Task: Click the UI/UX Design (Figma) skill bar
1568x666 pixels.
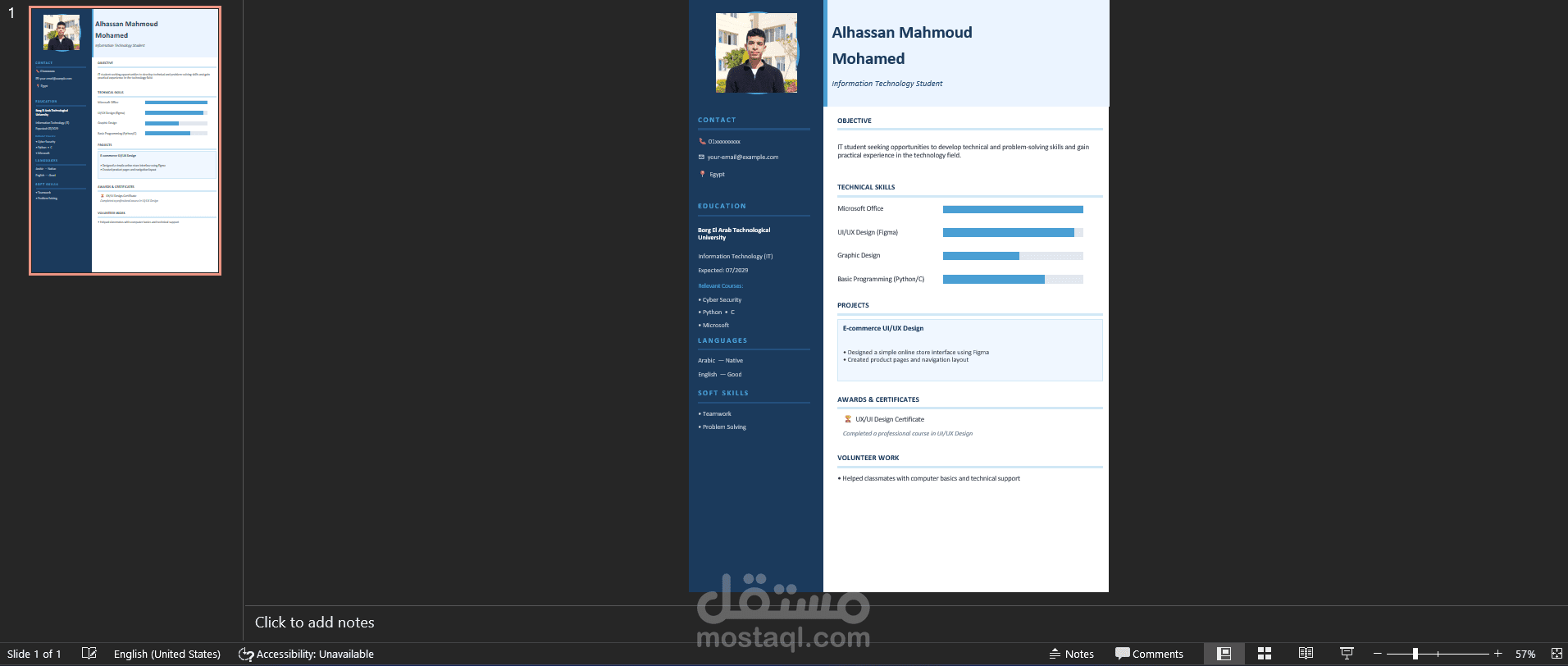Action: tap(1013, 232)
